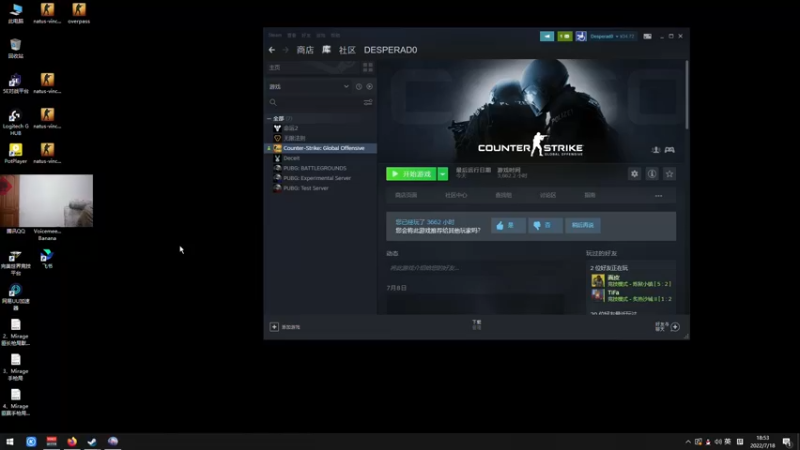
Task: Click the friends-playing icon on CS:GO banner
Action: pos(656,149)
